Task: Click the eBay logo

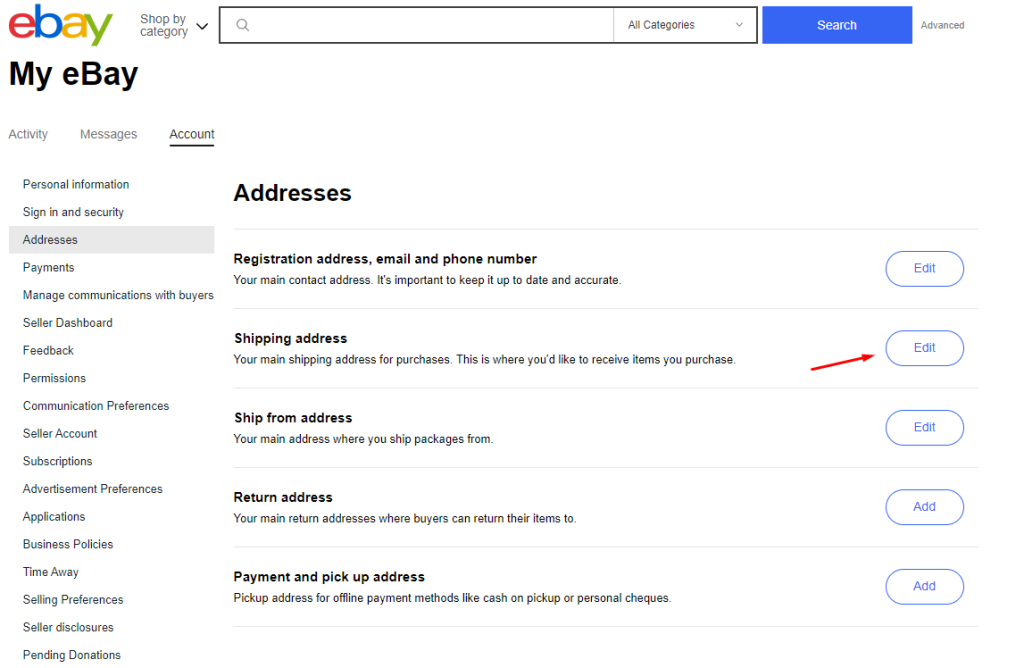Action: pos(60,25)
